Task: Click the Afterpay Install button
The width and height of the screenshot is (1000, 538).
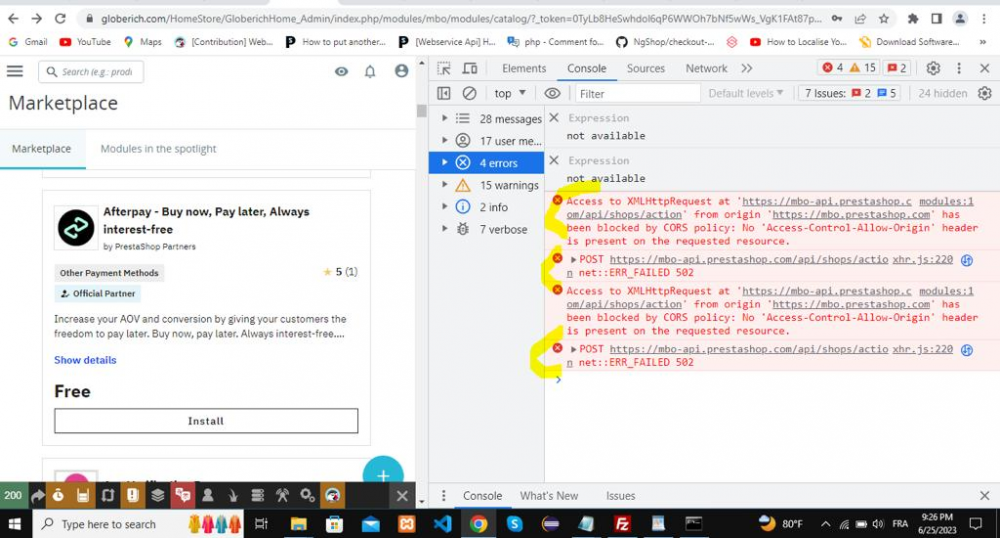Action: [206, 421]
